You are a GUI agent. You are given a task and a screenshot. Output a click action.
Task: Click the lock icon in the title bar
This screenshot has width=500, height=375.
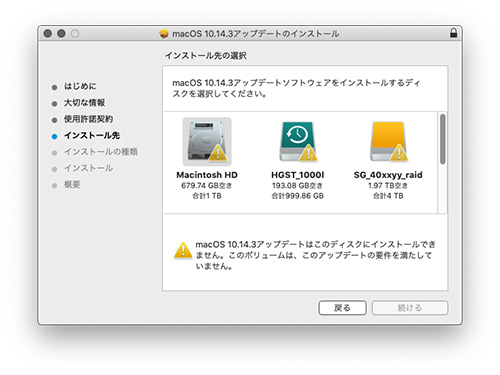coord(453,33)
